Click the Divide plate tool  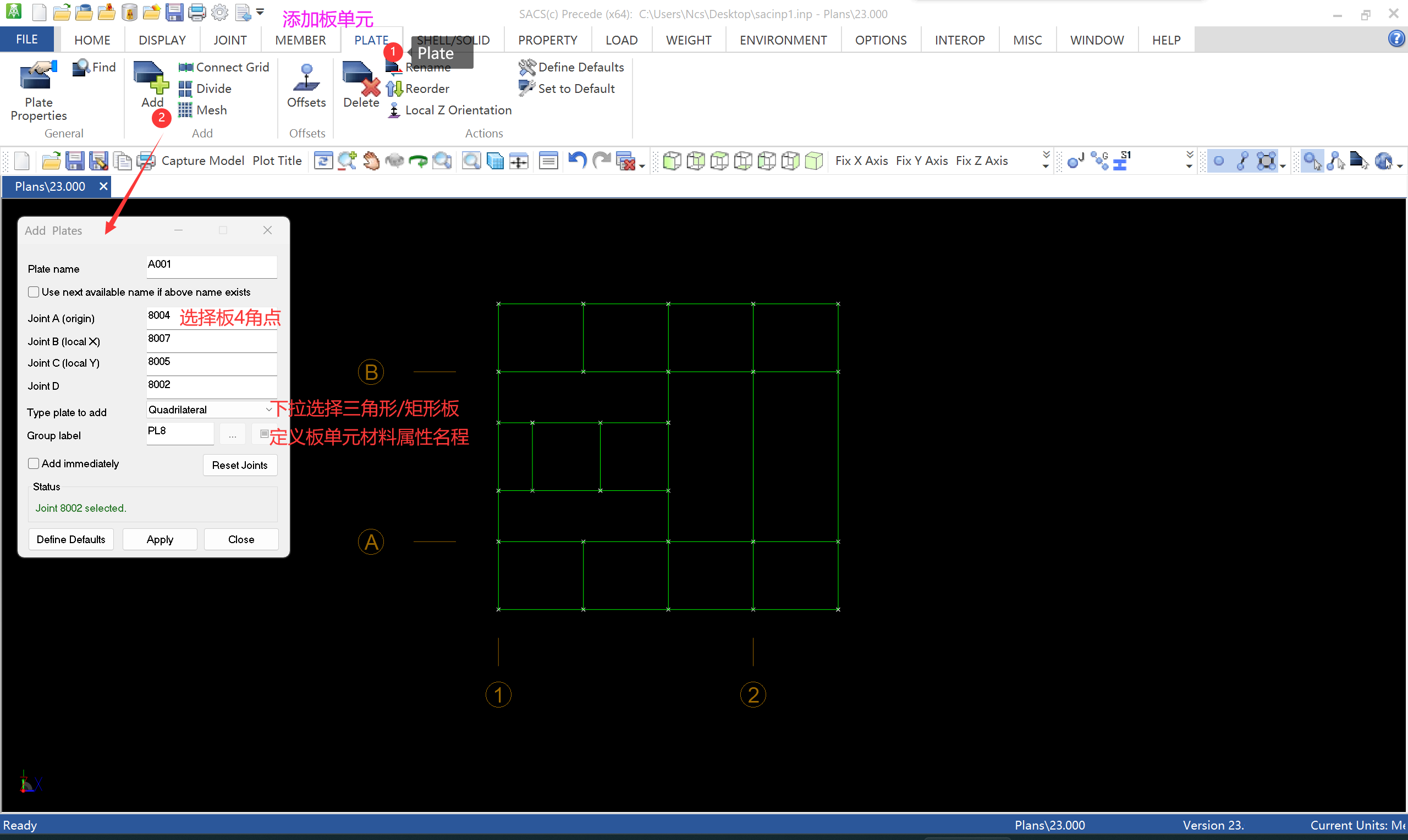206,89
